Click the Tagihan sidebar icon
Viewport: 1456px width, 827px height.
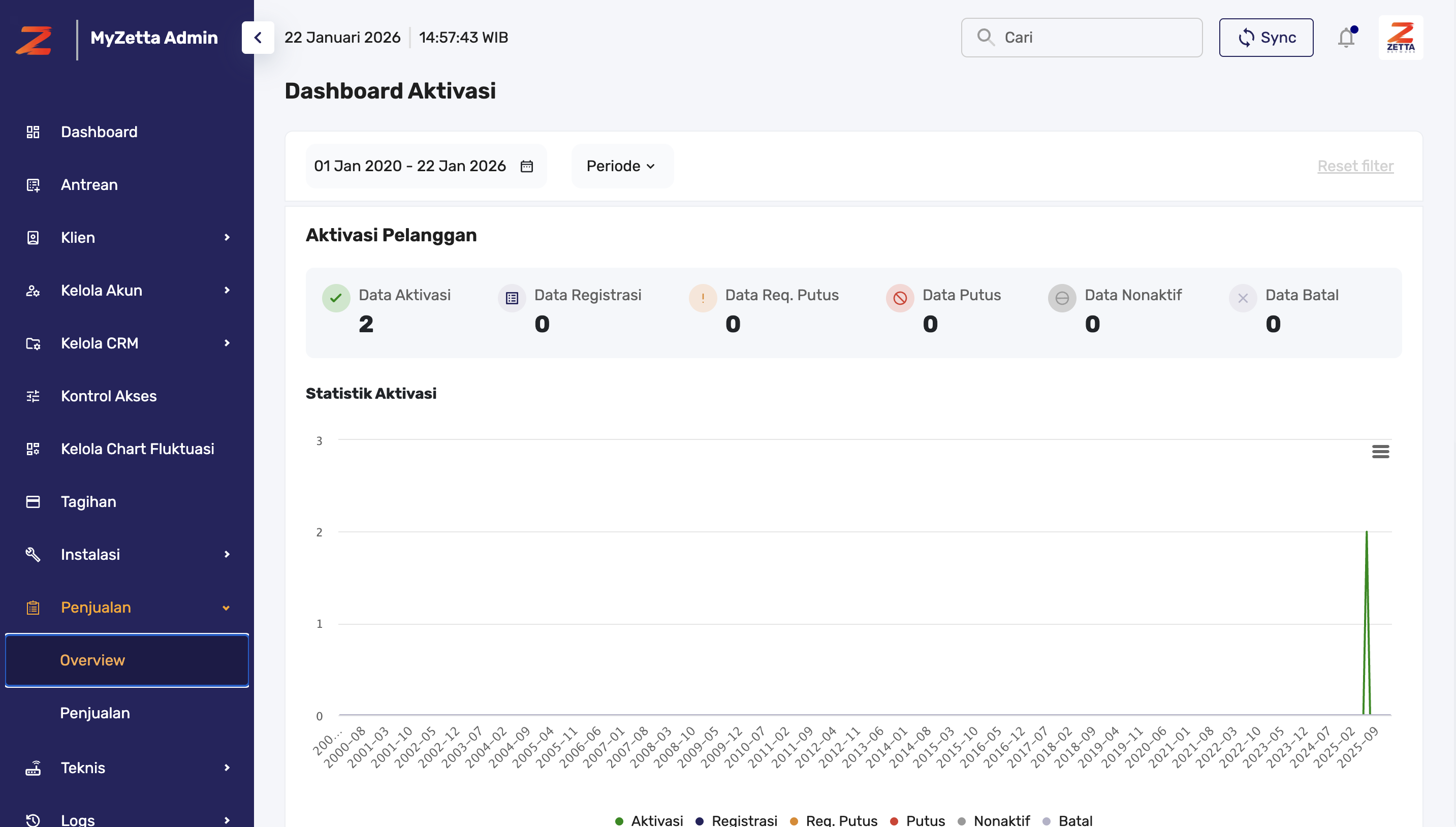click(x=33, y=501)
